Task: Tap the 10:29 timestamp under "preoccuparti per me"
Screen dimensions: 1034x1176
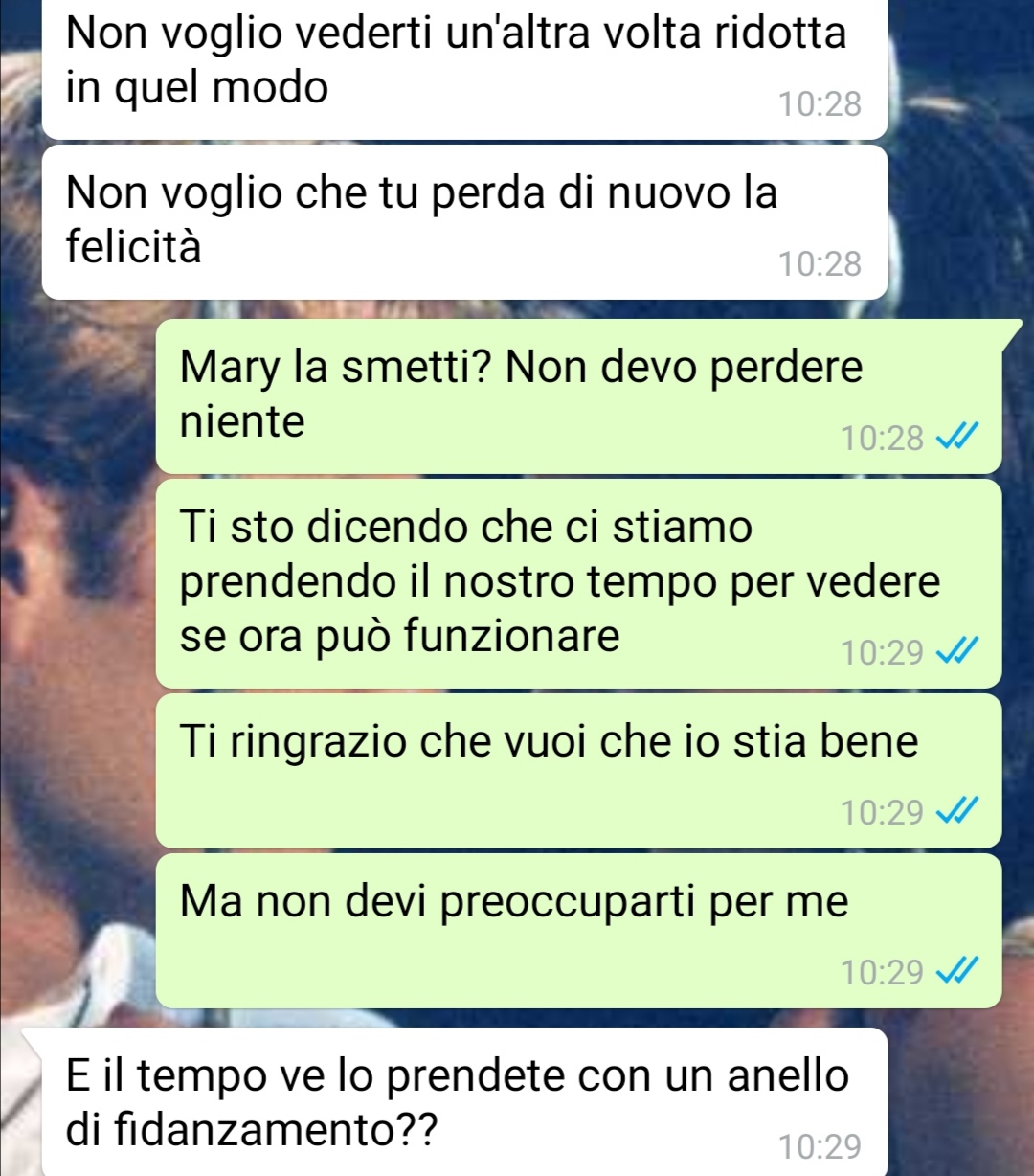Action: (x=882, y=973)
